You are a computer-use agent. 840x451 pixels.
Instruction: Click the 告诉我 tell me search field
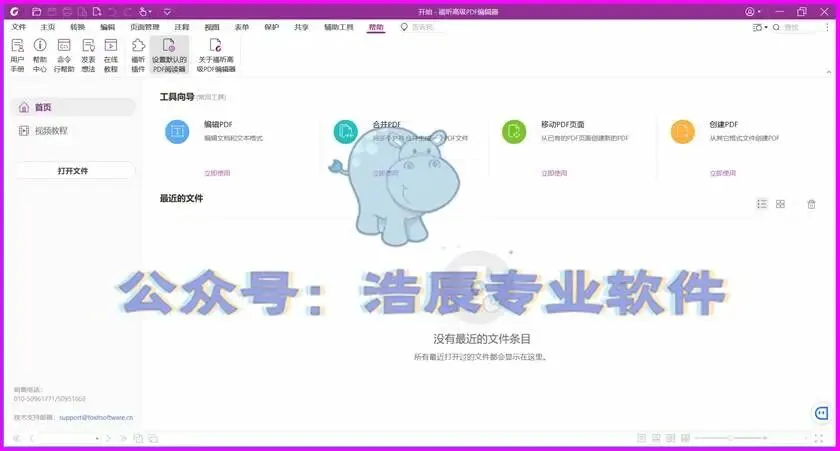423,27
